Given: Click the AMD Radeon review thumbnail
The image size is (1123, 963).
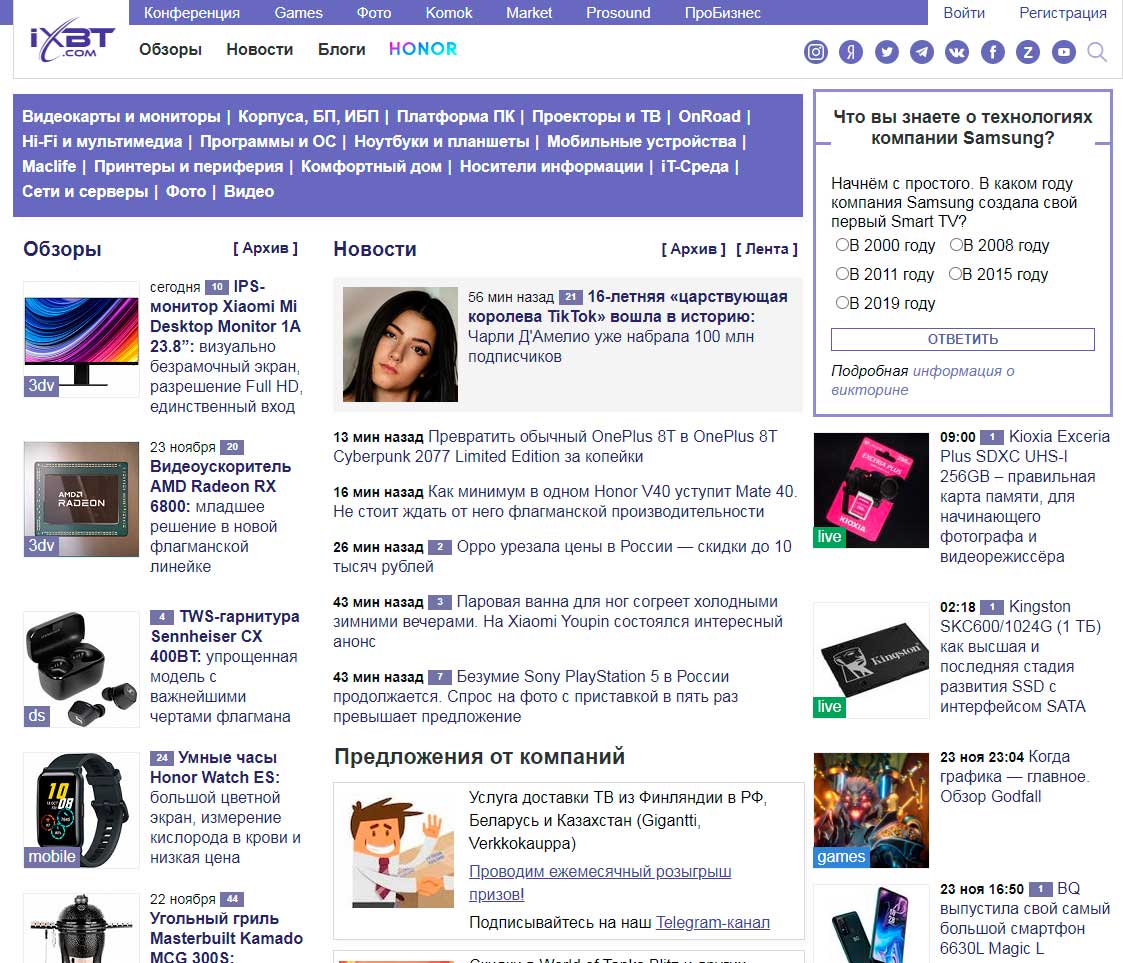Looking at the screenshot, I should [81, 499].
